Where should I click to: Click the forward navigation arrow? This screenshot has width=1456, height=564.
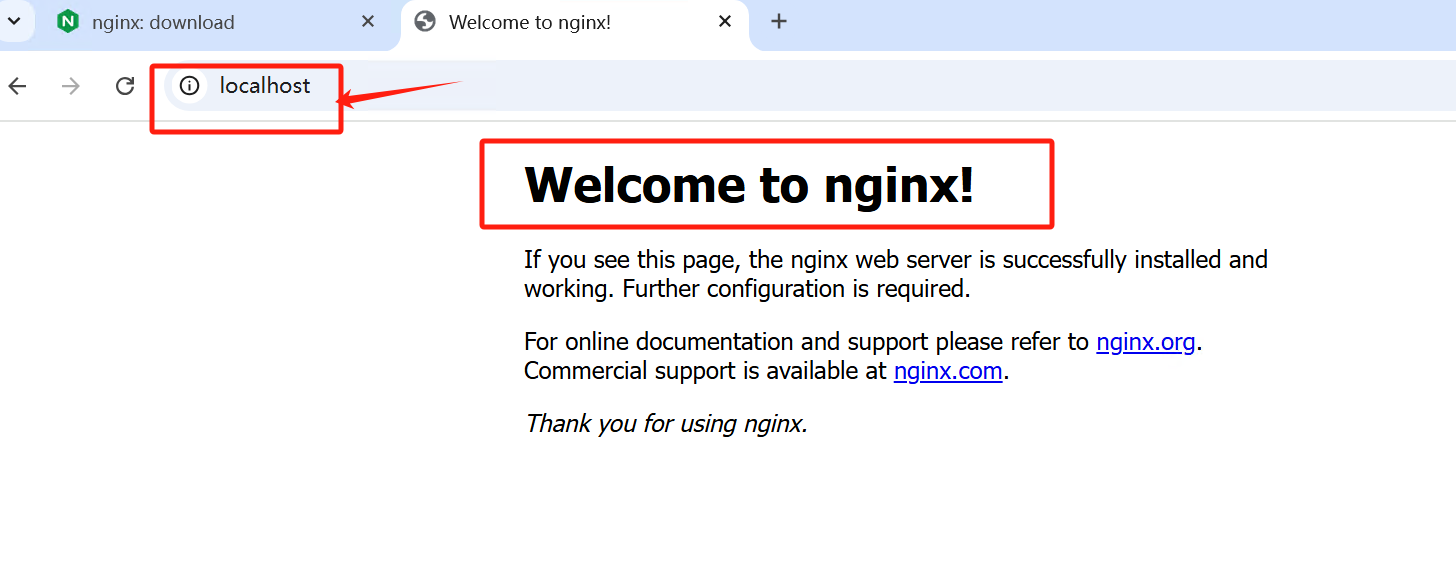pyautogui.click(x=70, y=86)
